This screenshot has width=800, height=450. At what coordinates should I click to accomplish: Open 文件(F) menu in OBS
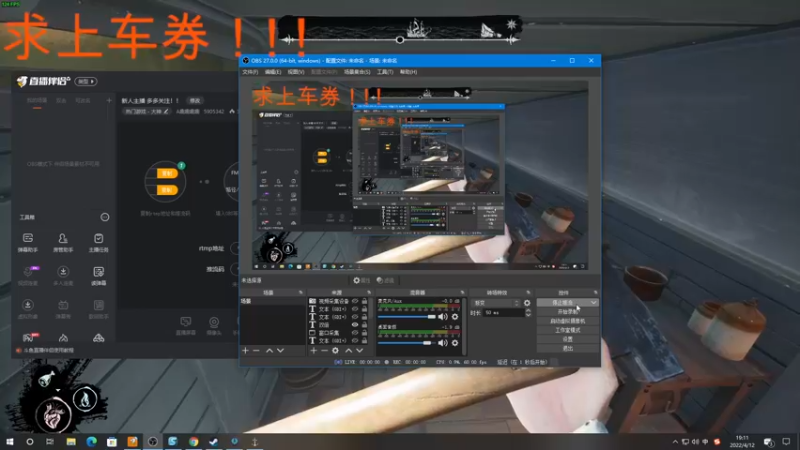pos(250,72)
